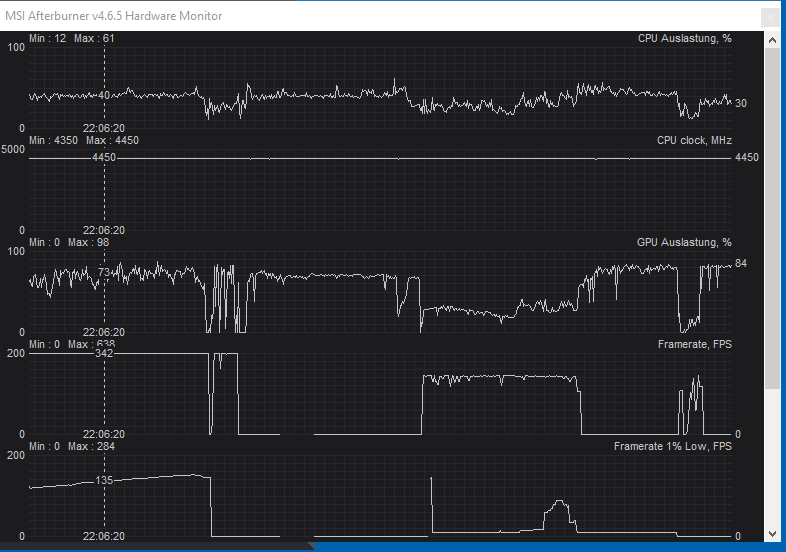Click the GPU Auslastung graph title
This screenshot has height=552, width=786.
[684, 242]
